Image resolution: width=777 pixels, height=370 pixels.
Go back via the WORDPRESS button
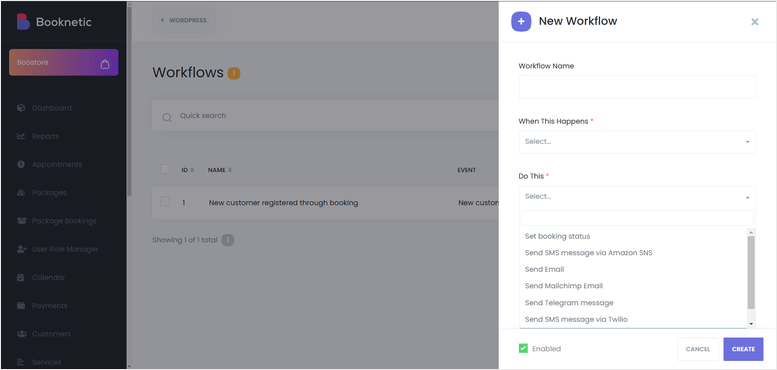pyautogui.click(x=184, y=20)
